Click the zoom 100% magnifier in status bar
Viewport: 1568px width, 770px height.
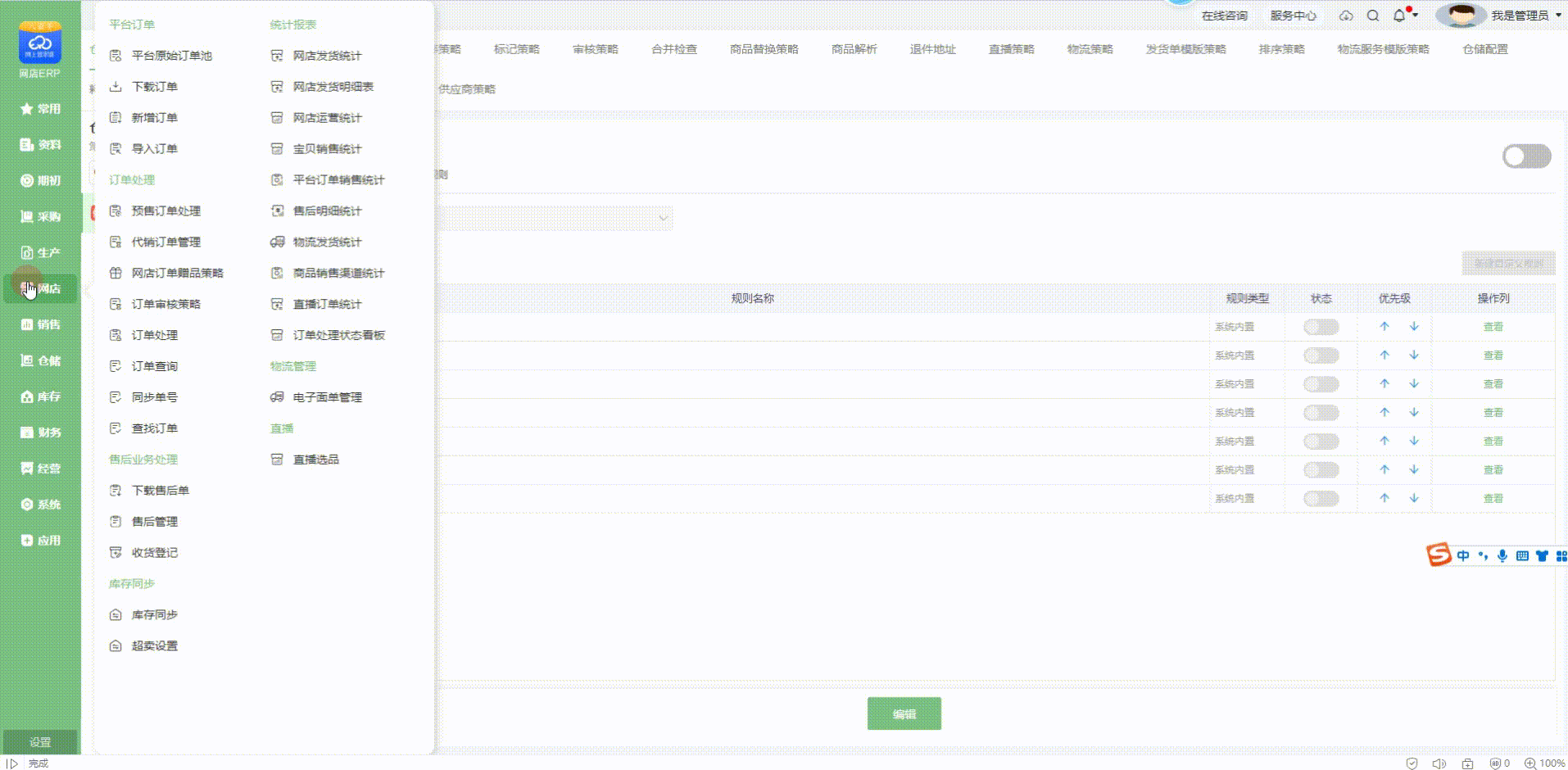(x=1529, y=763)
